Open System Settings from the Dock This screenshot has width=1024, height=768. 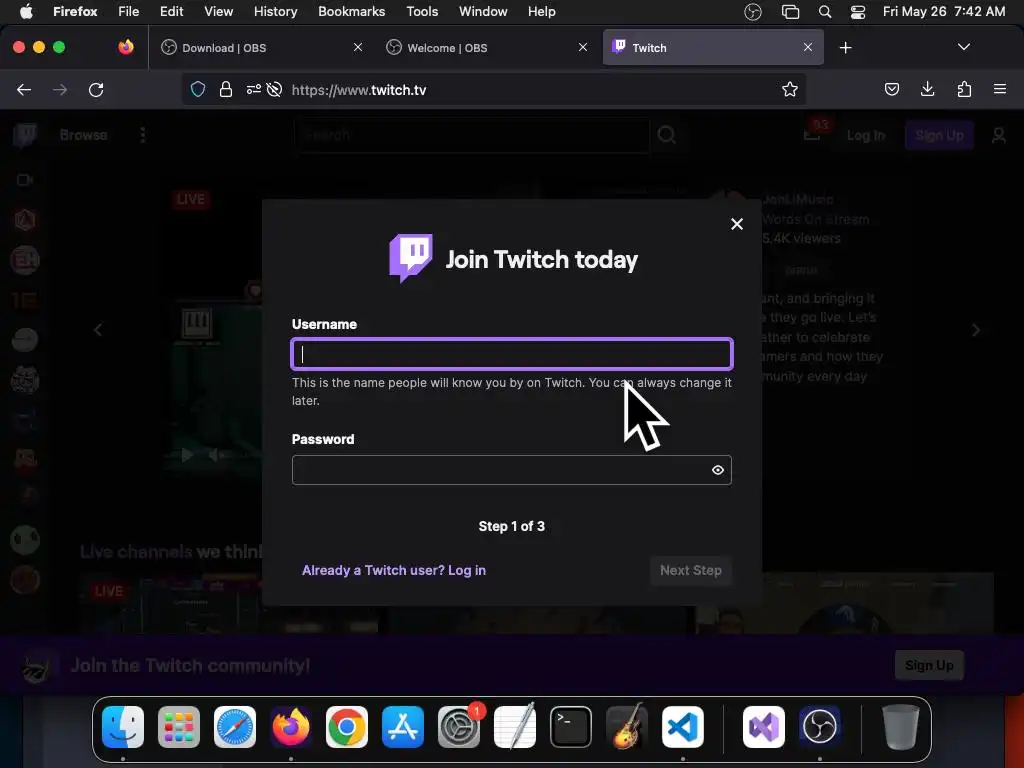click(458, 727)
